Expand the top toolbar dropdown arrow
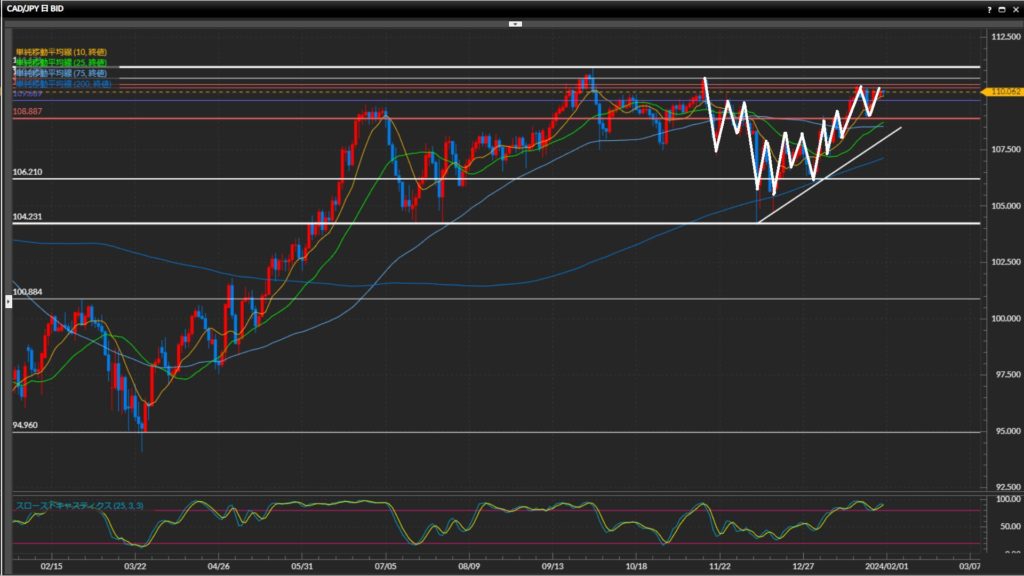The image size is (1024, 576). (515, 23)
